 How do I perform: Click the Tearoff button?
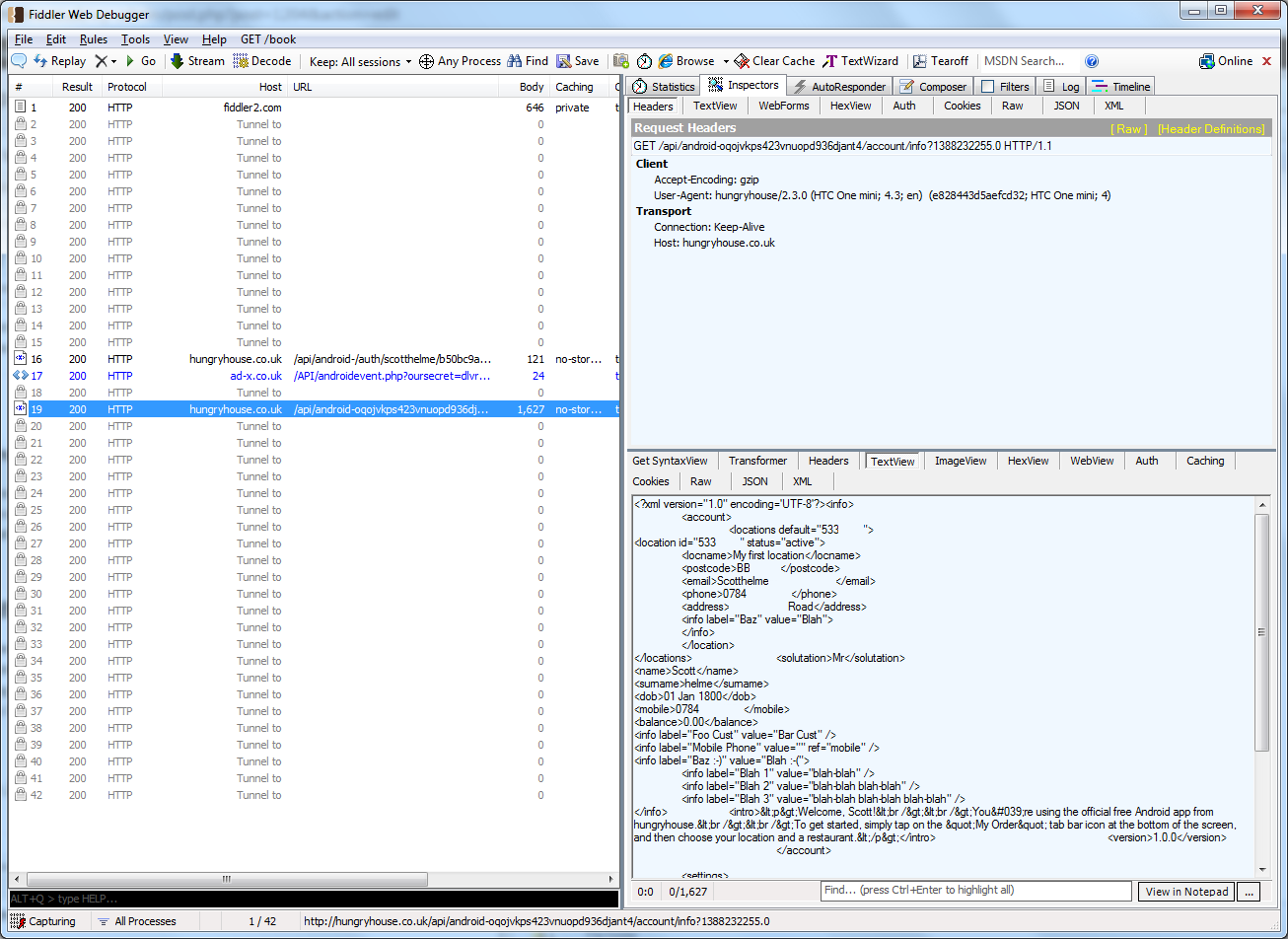tap(941, 61)
